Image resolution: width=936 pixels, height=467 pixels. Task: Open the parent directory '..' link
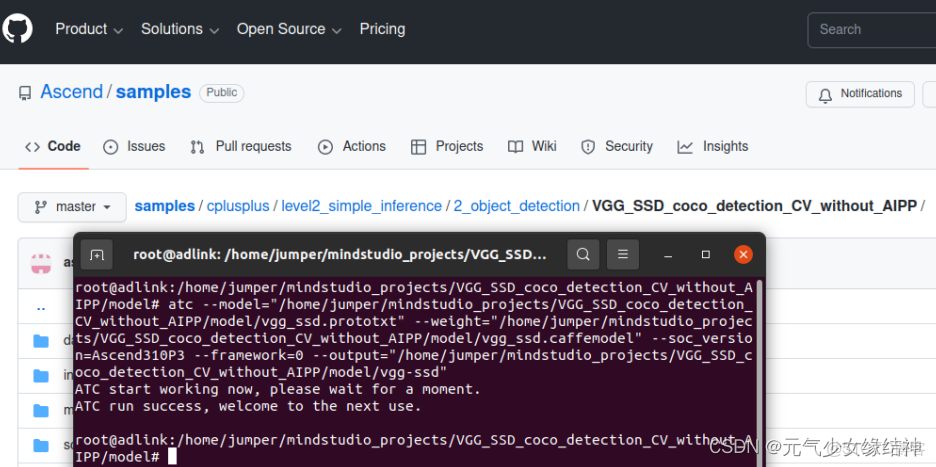[41, 309]
